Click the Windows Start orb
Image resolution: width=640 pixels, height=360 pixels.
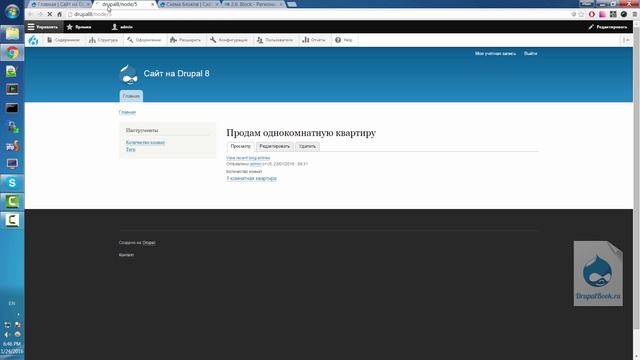click(x=12, y=11)
